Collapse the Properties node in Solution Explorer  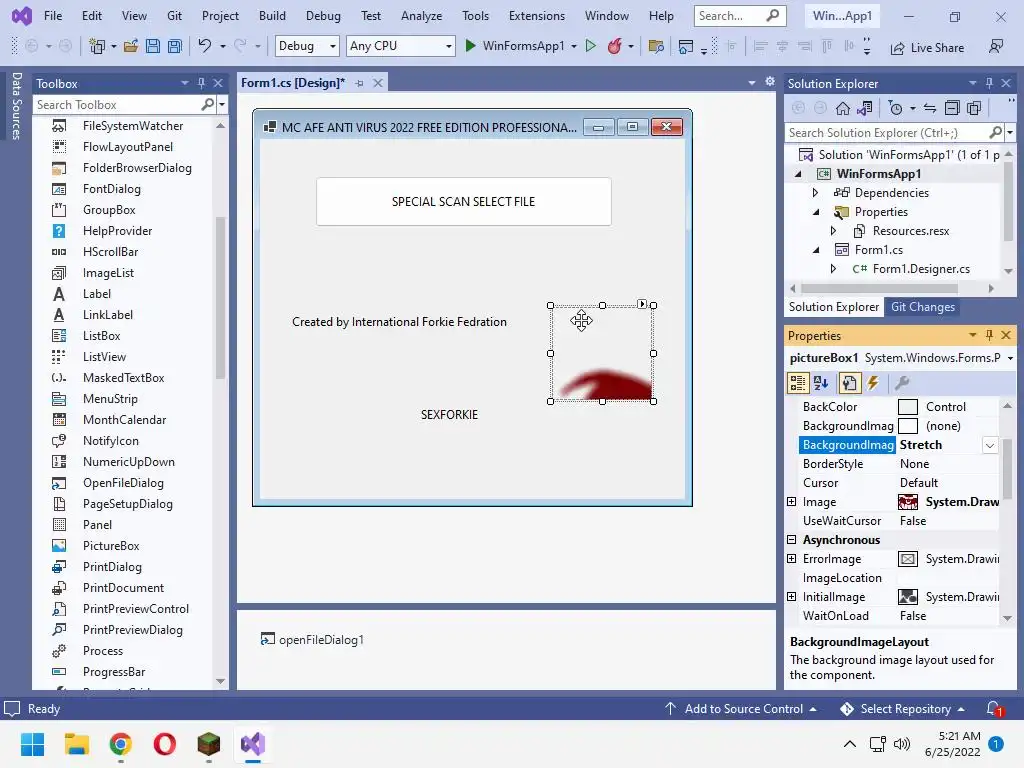click(x=816, y=212)
